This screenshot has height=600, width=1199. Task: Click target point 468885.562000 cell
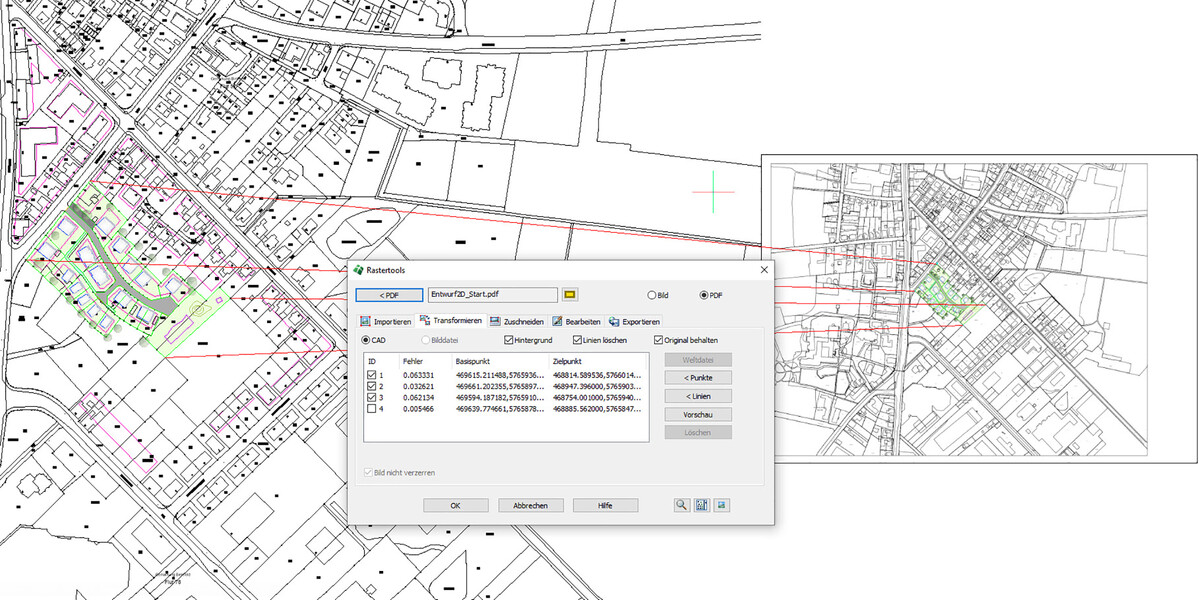coord(596,409)
